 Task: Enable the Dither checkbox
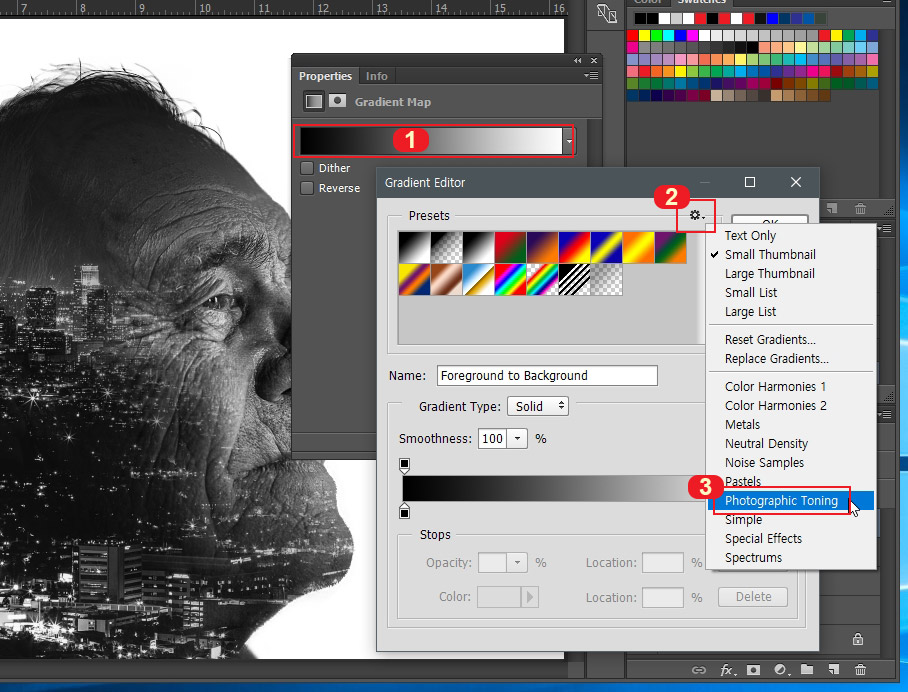[x=307, y=168]
